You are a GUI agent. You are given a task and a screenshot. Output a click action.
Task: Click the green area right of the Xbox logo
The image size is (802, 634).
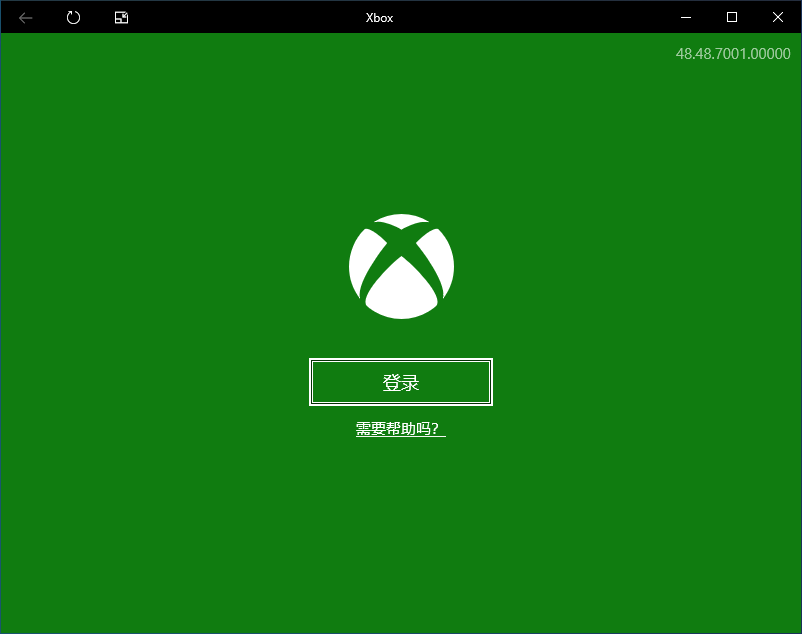pos(600,266)
